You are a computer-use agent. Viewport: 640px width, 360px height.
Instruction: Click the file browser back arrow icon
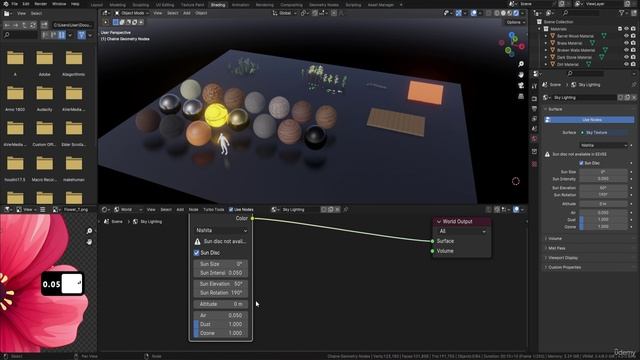(x=7, y=25)
